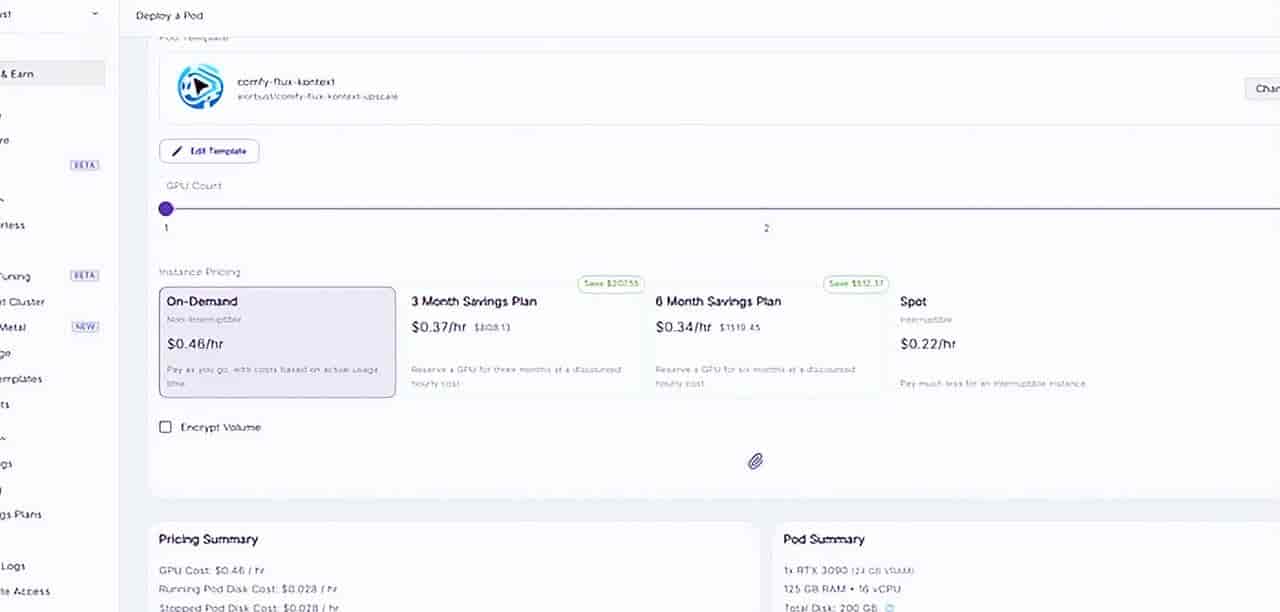Click the BETA badge beside Tuning
Image resolution: width=1280 pixels, height=612 pixels.
(x=85, y=276)
